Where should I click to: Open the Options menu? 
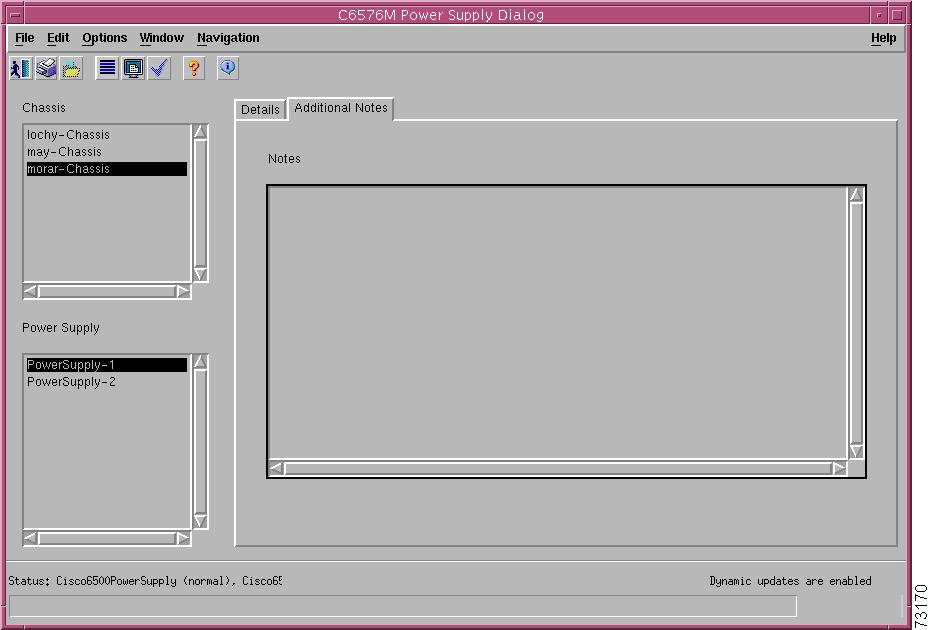[105, 38]
